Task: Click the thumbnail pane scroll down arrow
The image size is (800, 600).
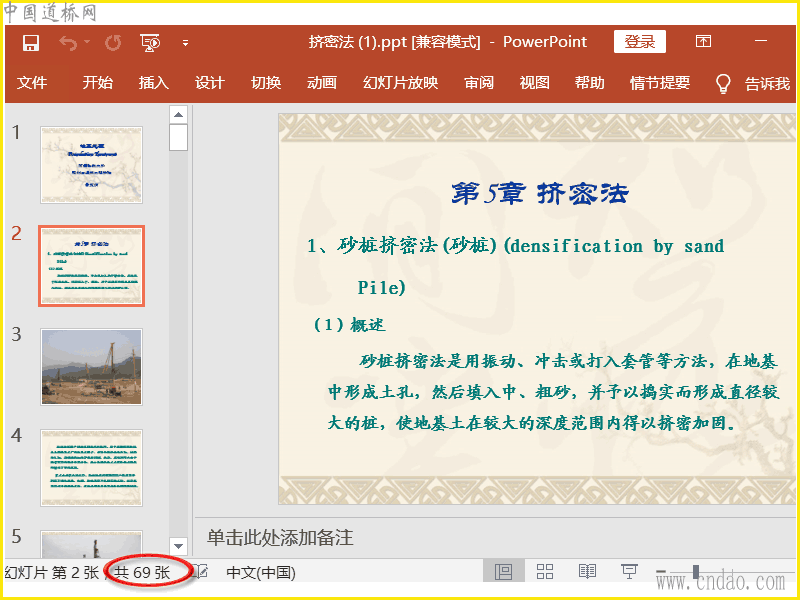Action: pyautogui.click(x=178, y=546)
